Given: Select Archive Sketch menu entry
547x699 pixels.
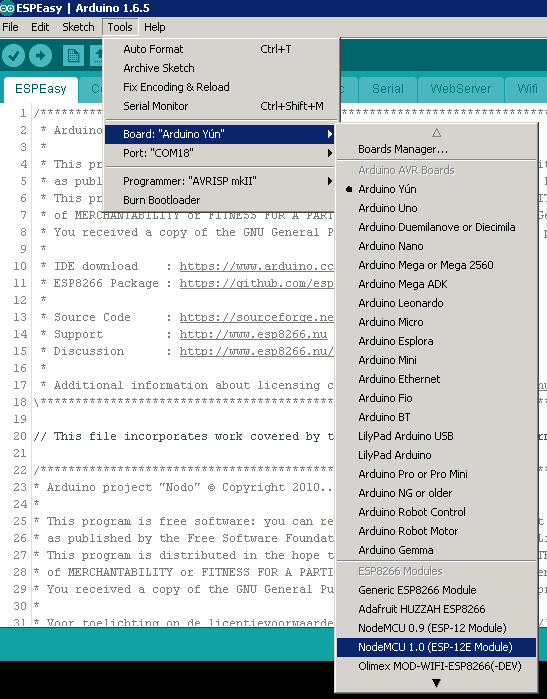Looking at the screenshot, I should (219, 68).
